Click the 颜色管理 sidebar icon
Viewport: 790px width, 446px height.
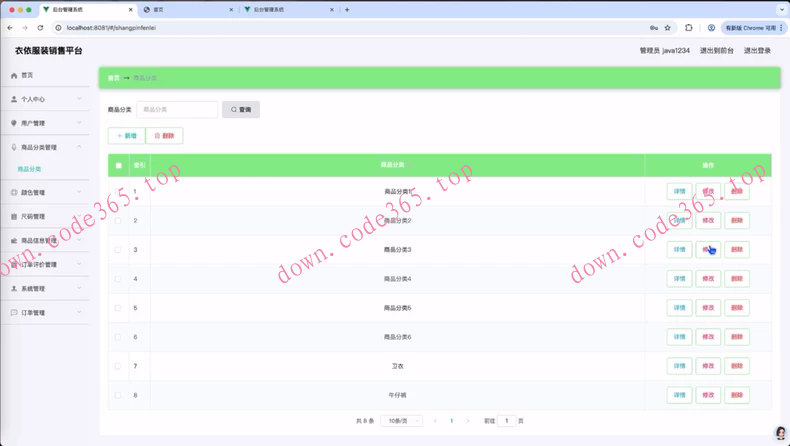(14, 193)
